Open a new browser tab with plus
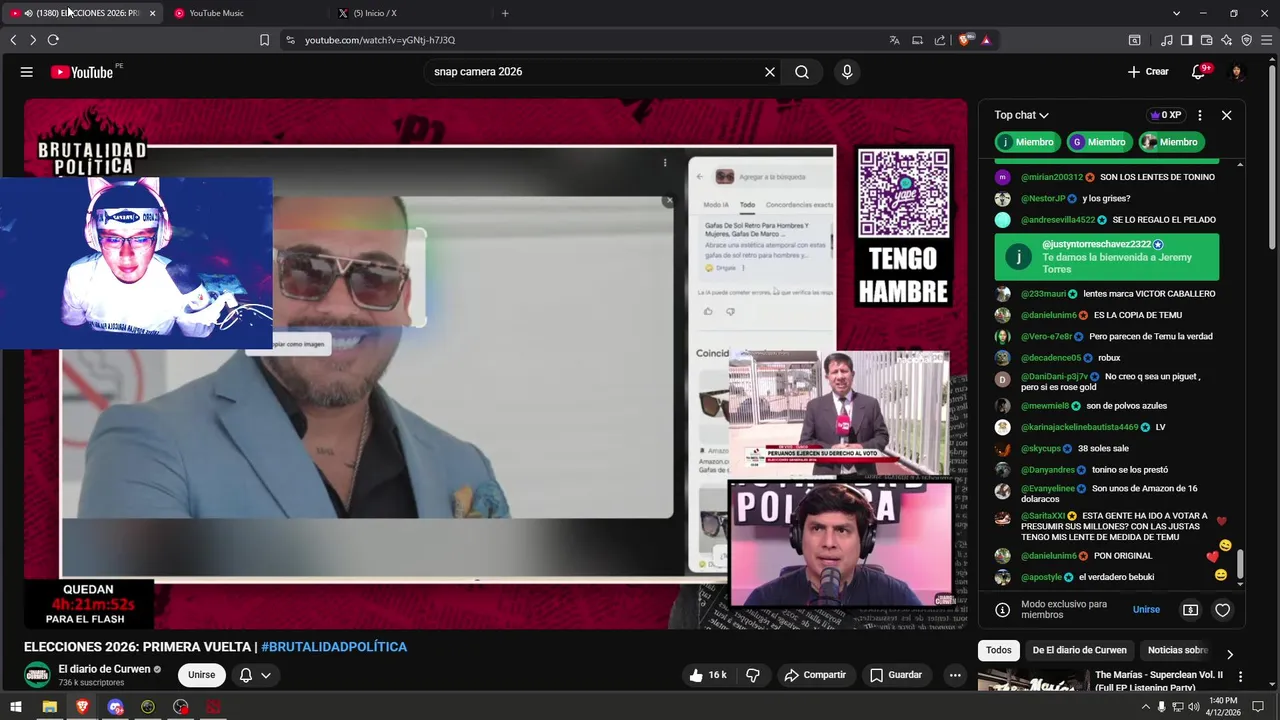This screenshot has width=1280, height=720. pyautogui.click(x=505, y=13)
